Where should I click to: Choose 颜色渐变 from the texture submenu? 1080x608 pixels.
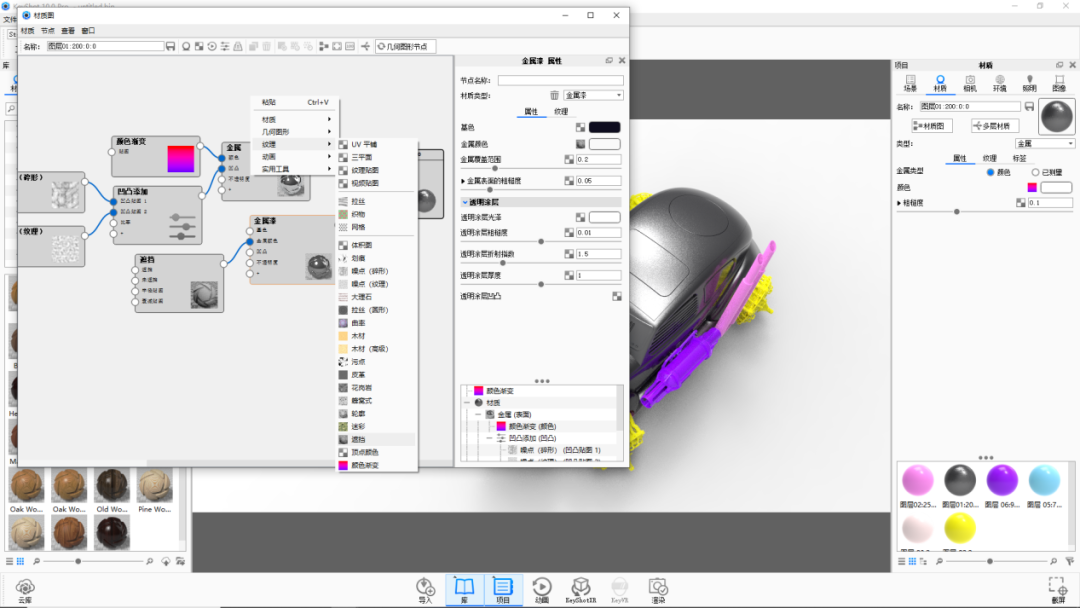376,465
